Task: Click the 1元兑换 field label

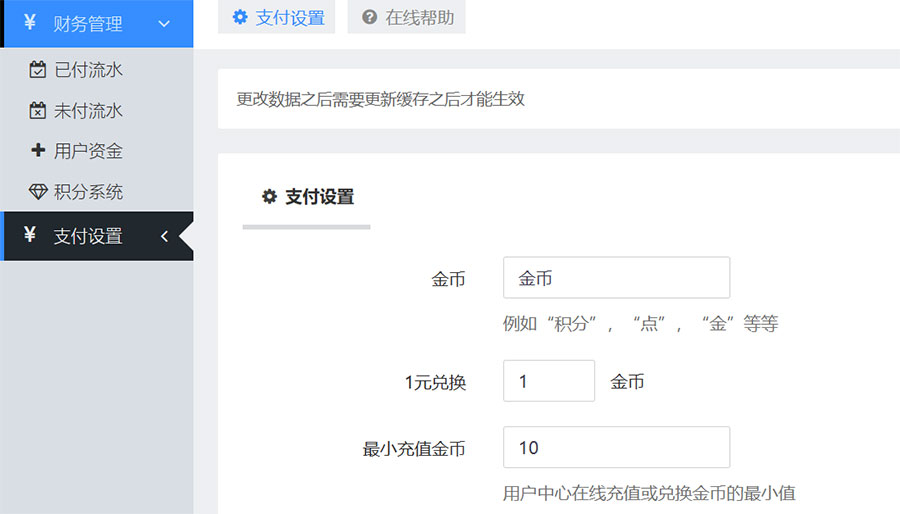Action: (x=435, y=382)
